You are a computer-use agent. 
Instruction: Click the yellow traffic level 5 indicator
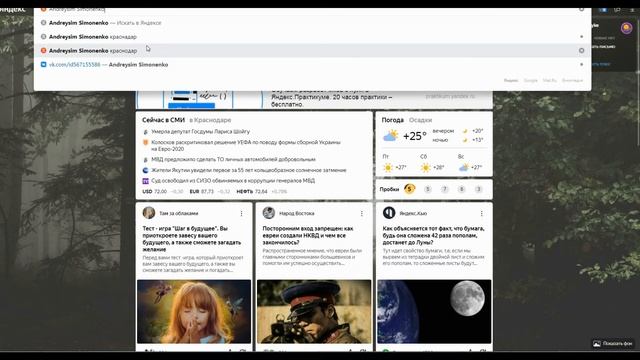[x=409, y=189]
